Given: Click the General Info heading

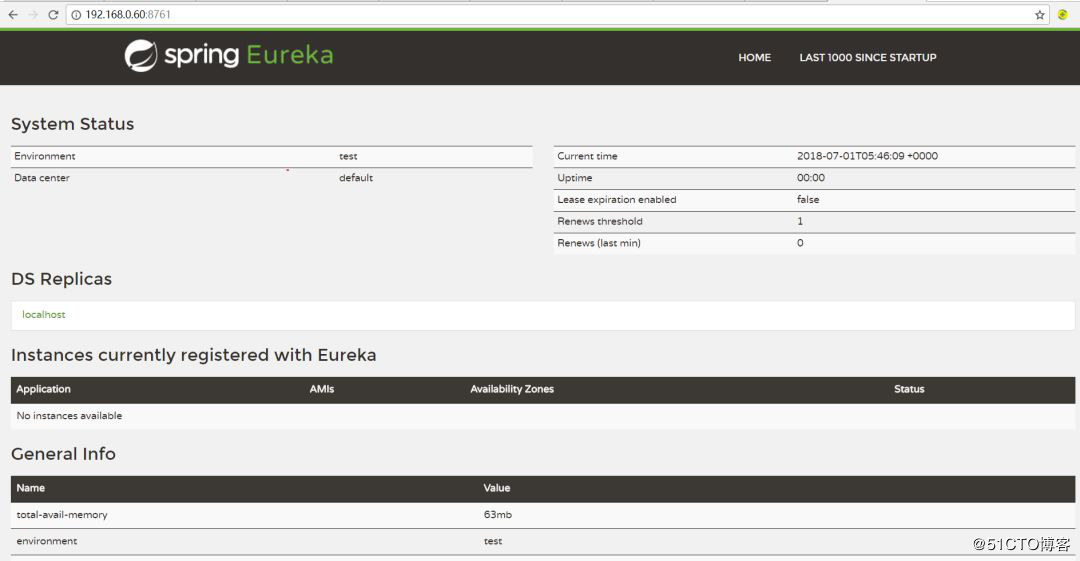Looking at the screenshot, I should (x=63, y=454).
